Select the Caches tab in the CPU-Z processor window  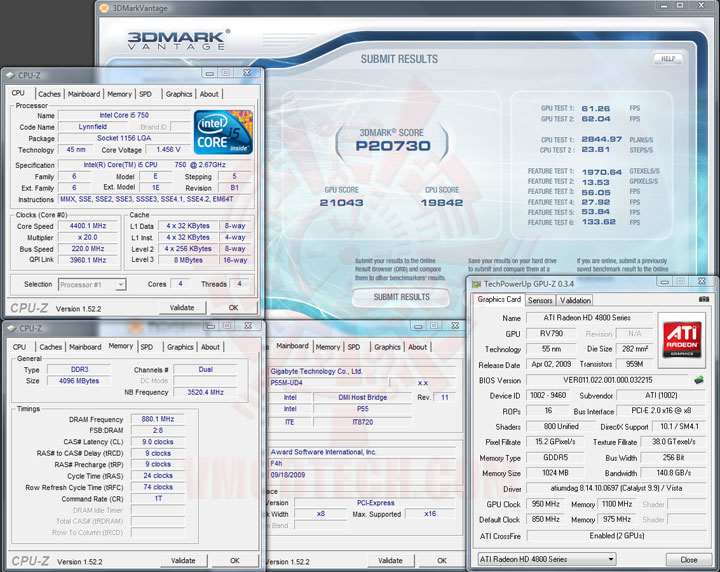(x=49, y=94)
